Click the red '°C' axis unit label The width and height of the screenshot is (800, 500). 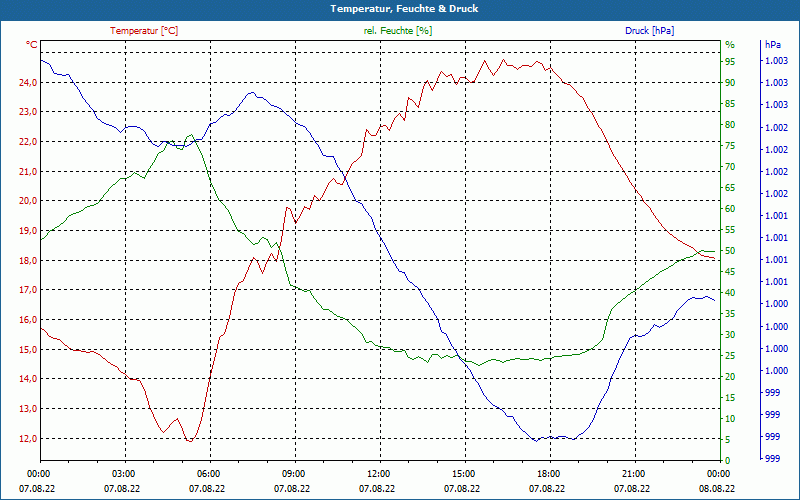[x=32, y=45]
